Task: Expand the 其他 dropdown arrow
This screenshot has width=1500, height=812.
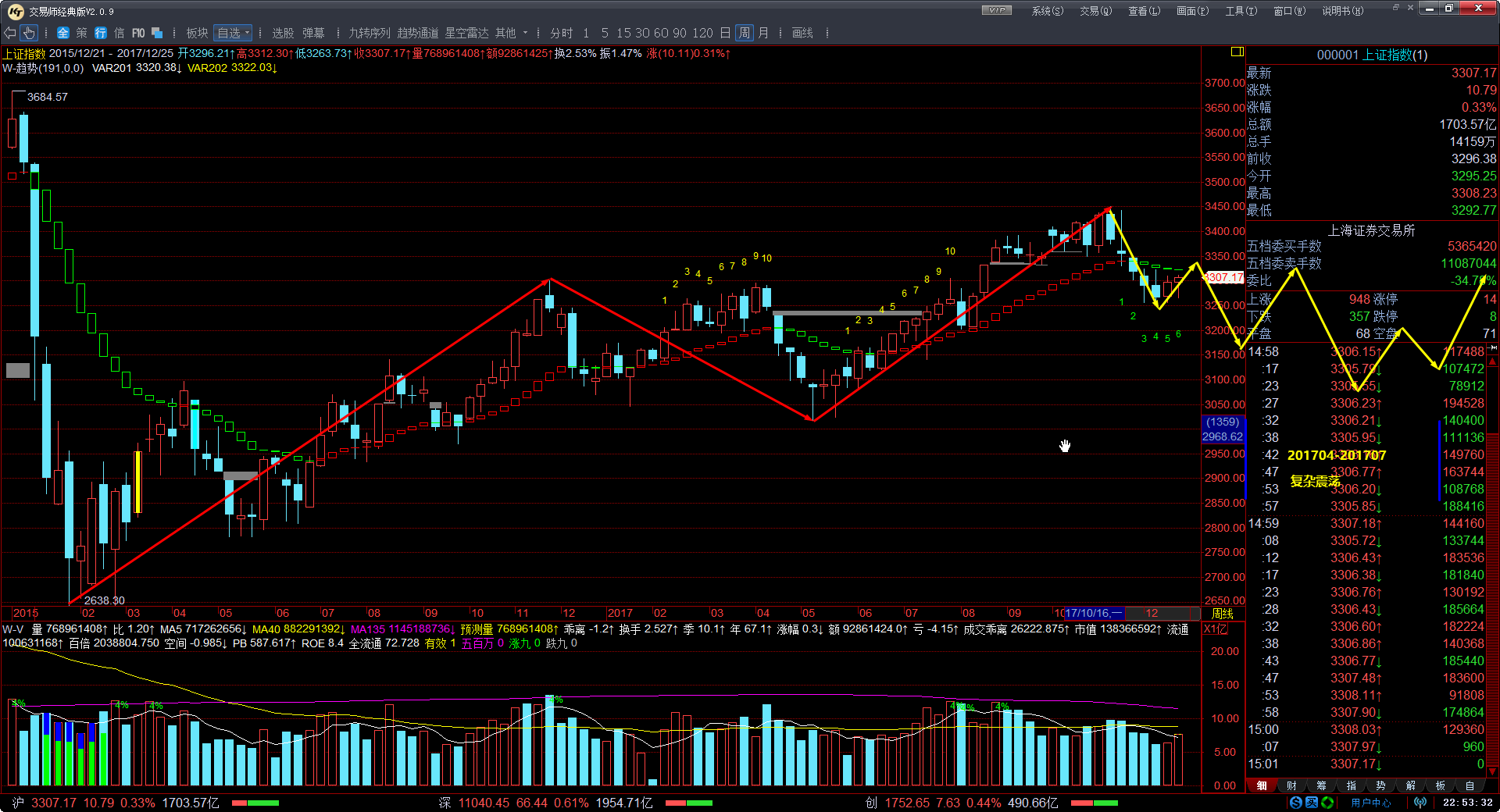Action: (525, 33)
